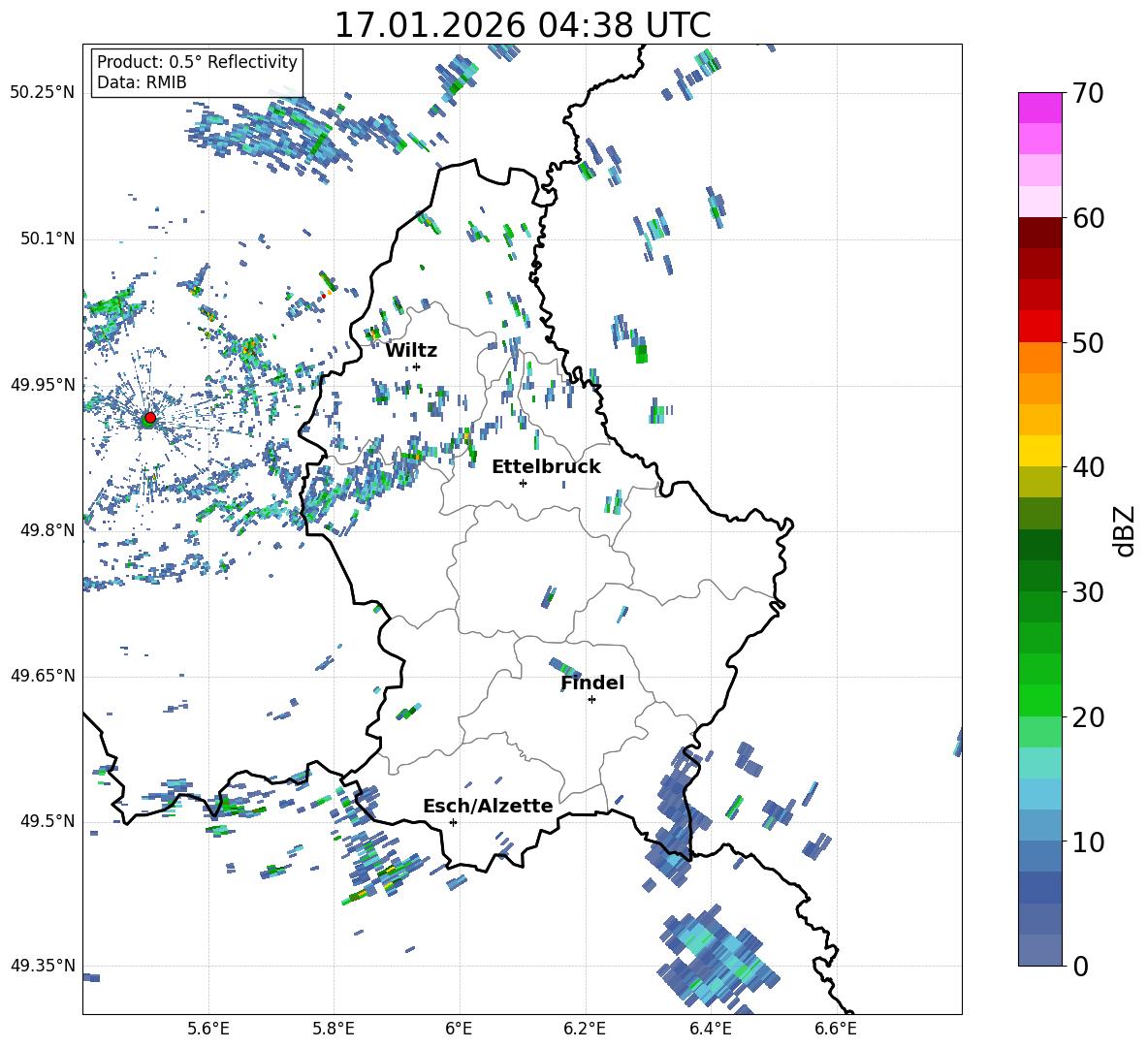Click the yellow swatch at 40 dBZ
Image resolution: width=1148 pixels, height=1048 pixels.
point(1039,451)
